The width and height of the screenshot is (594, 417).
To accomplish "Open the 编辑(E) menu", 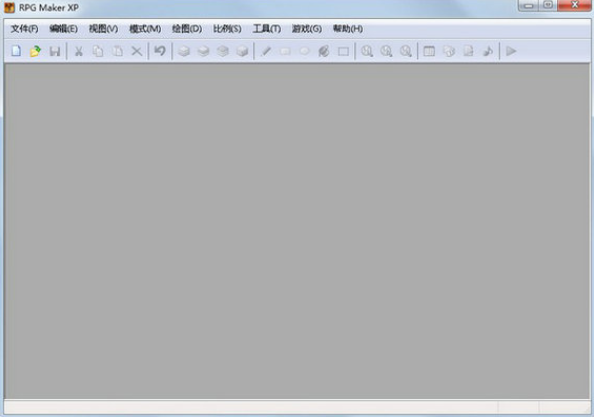I will tap(63, 29).
